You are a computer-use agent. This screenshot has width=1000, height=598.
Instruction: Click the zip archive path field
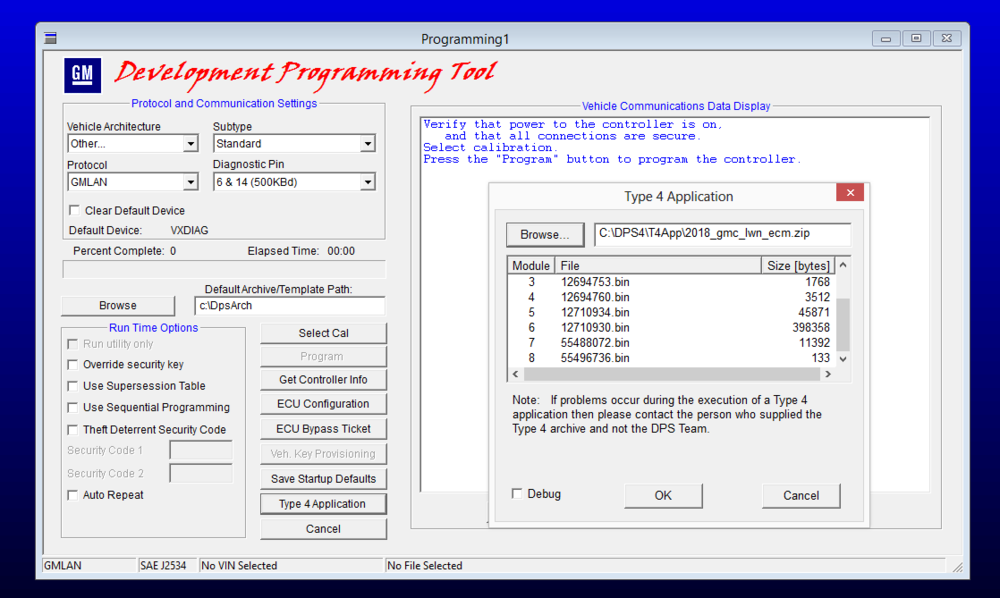point(722,233)
